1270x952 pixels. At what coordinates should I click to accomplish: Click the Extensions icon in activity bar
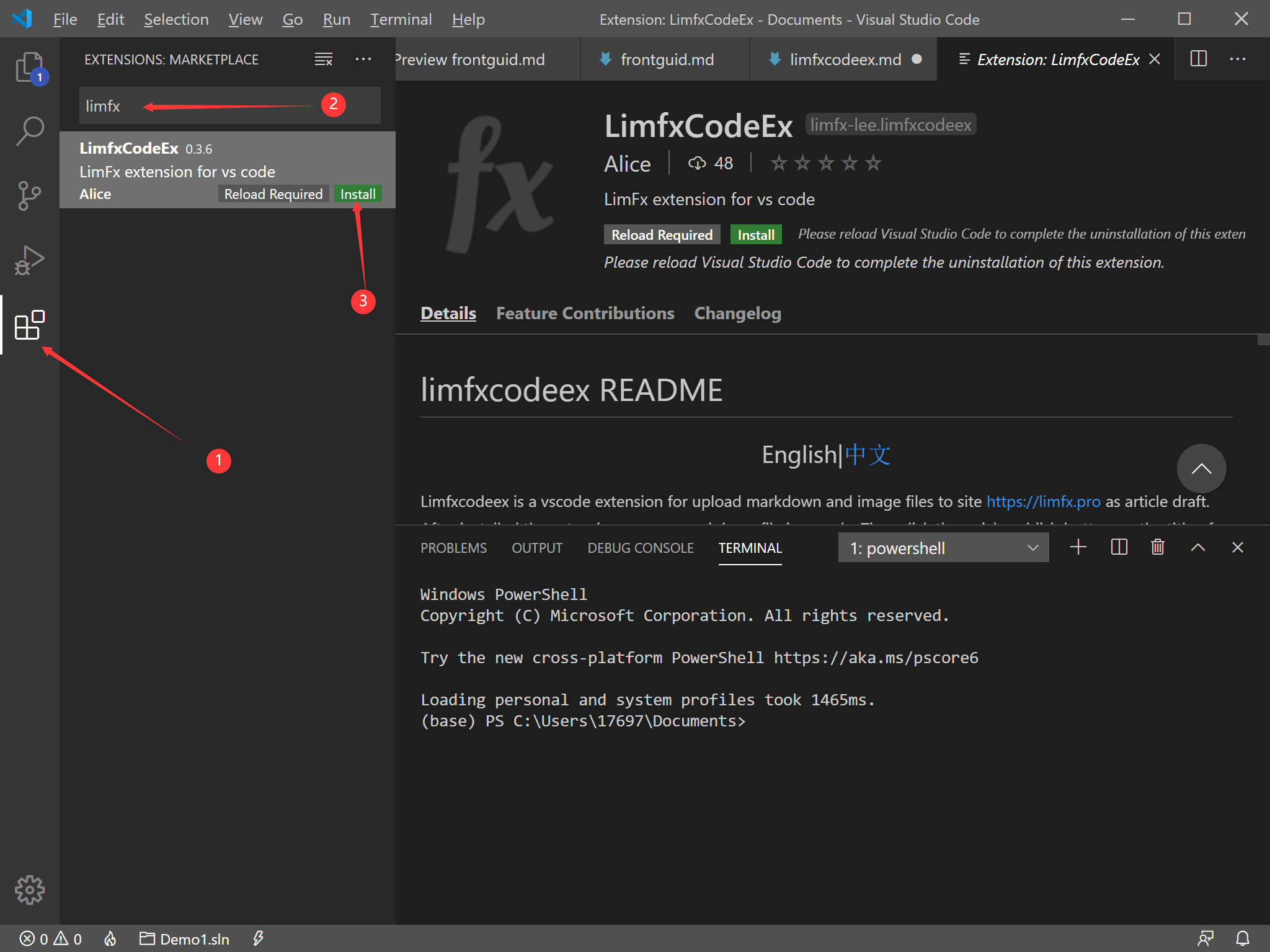coord(29,325)
